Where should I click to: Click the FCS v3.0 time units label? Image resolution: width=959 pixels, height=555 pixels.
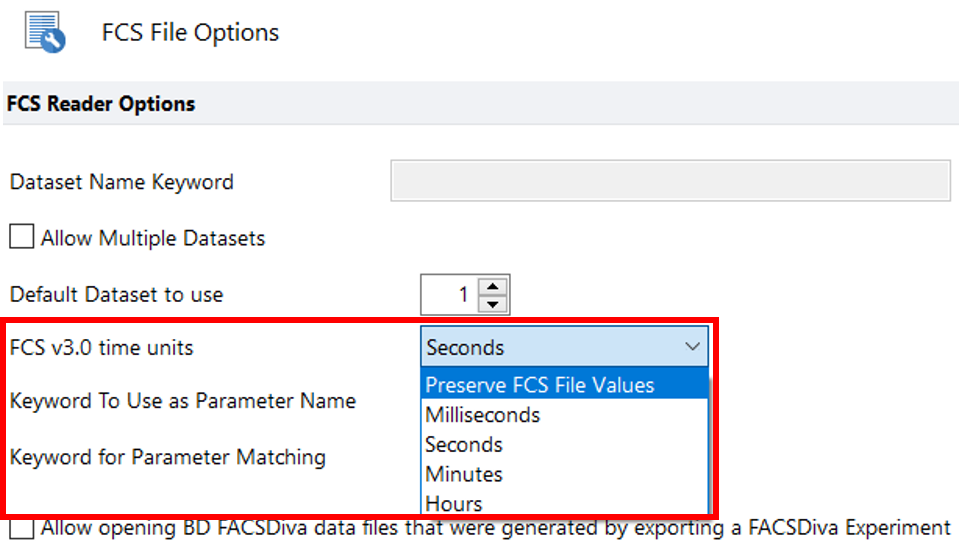pos(101,348)
